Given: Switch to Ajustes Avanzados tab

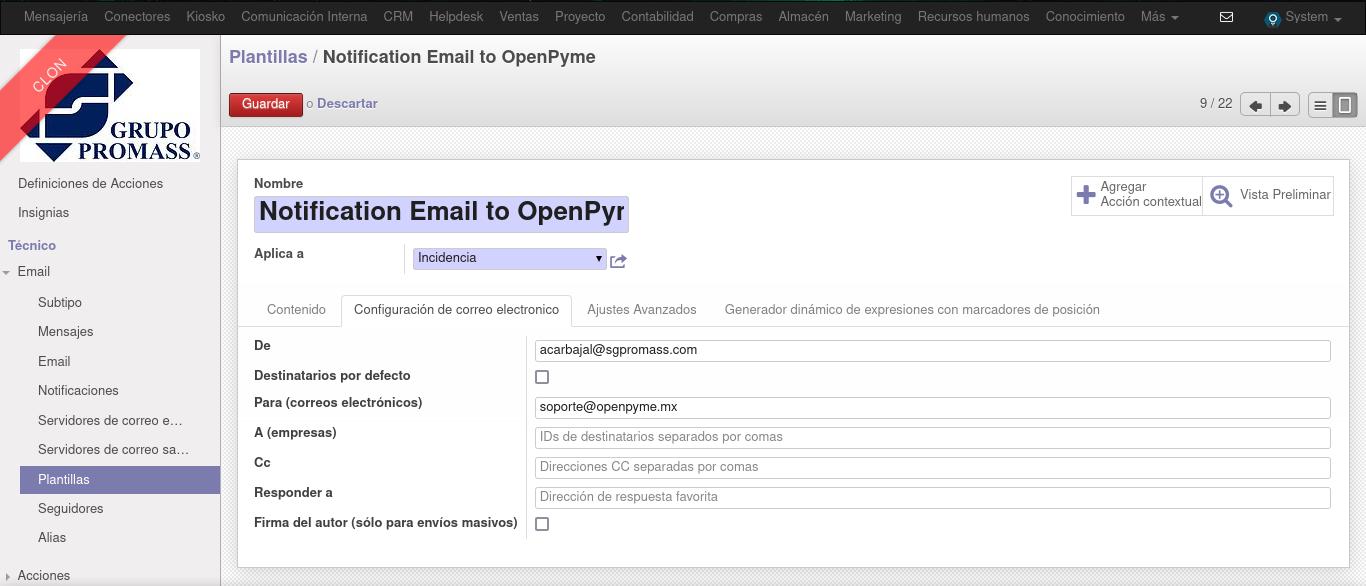Looking at the screenshot, I should (x=642, y=310).
